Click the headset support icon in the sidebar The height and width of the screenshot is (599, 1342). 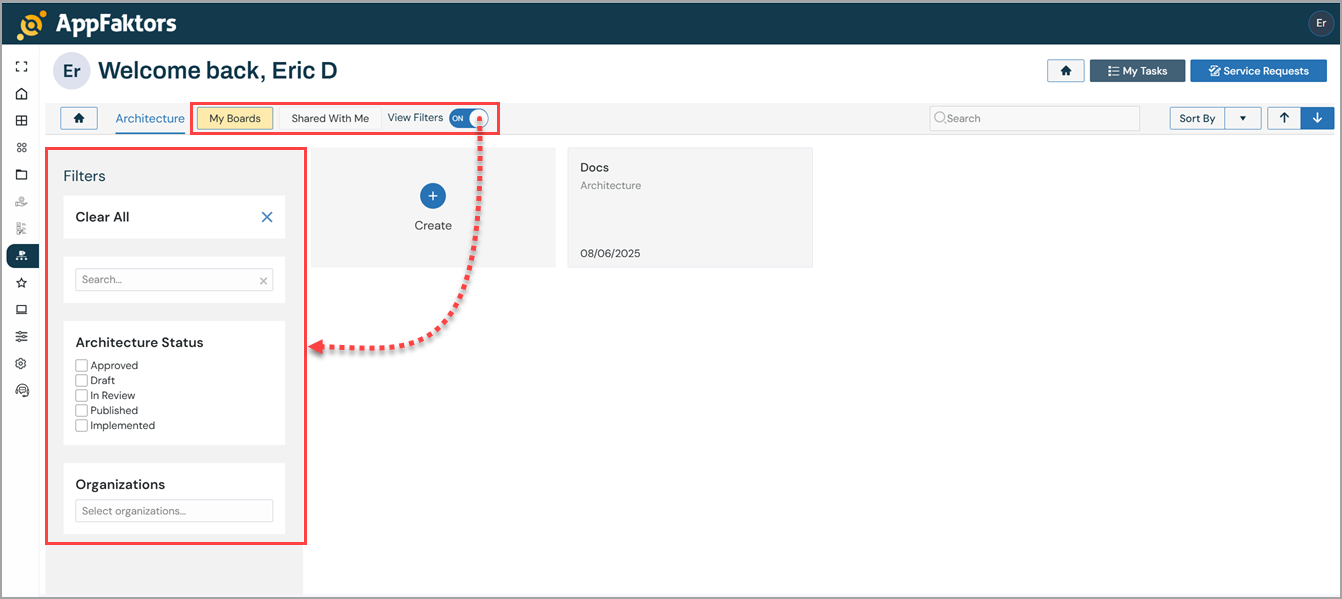coord(21,391)
